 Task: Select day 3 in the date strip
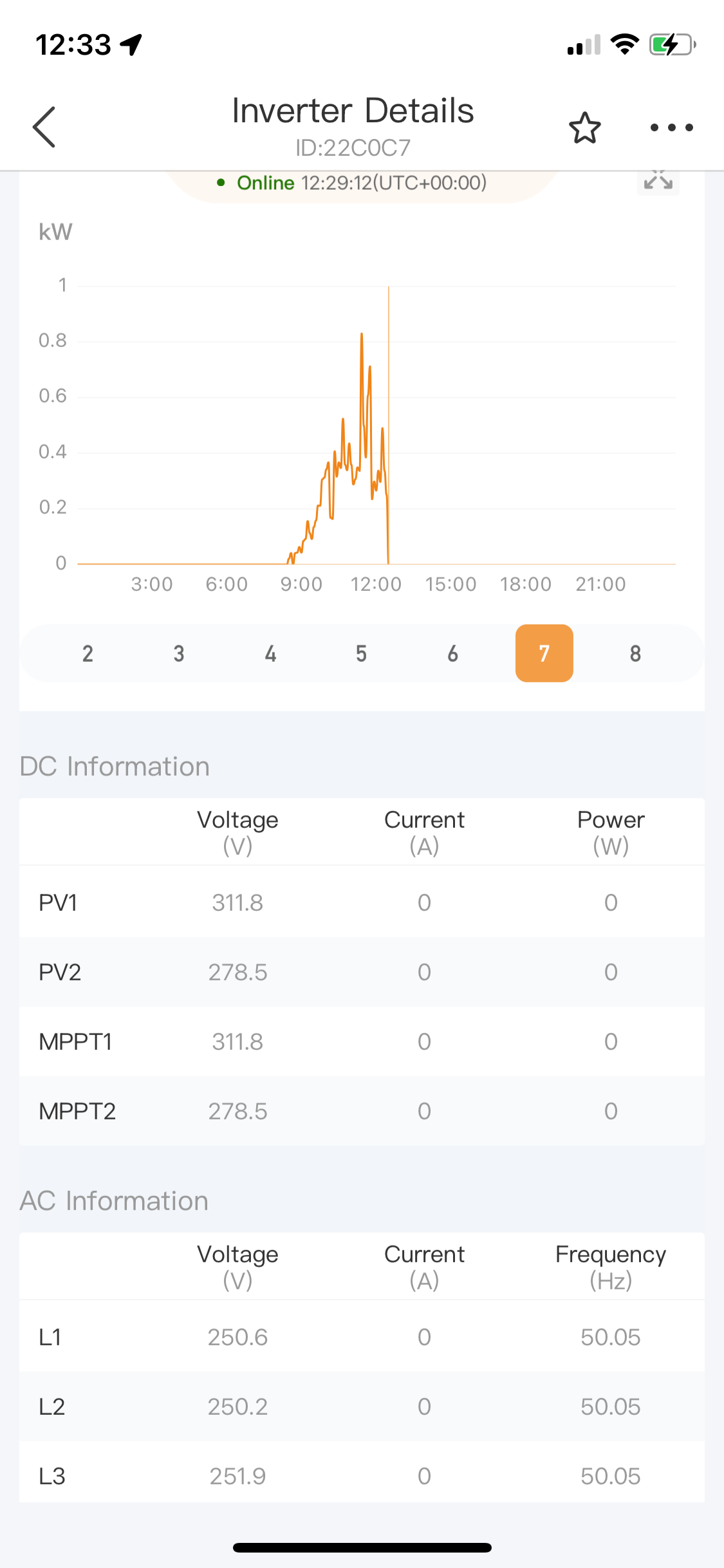point(179,653)
